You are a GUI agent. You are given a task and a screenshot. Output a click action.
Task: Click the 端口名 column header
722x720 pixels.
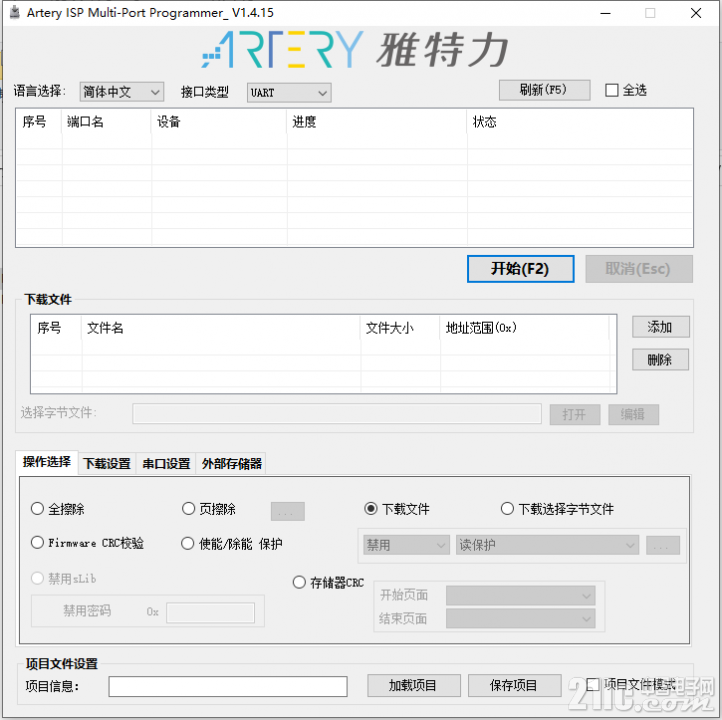point(106,122)
